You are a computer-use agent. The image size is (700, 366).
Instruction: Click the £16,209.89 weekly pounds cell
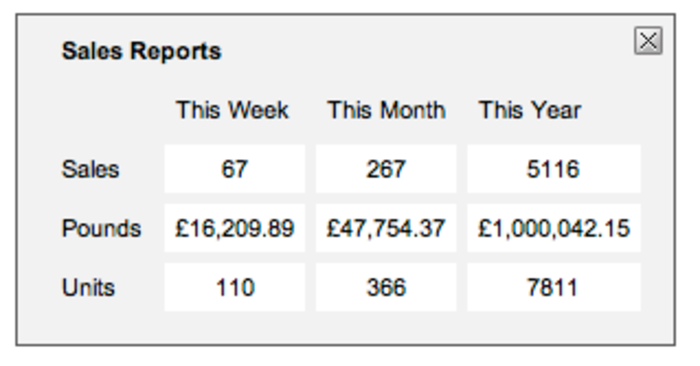pos(234,228)
